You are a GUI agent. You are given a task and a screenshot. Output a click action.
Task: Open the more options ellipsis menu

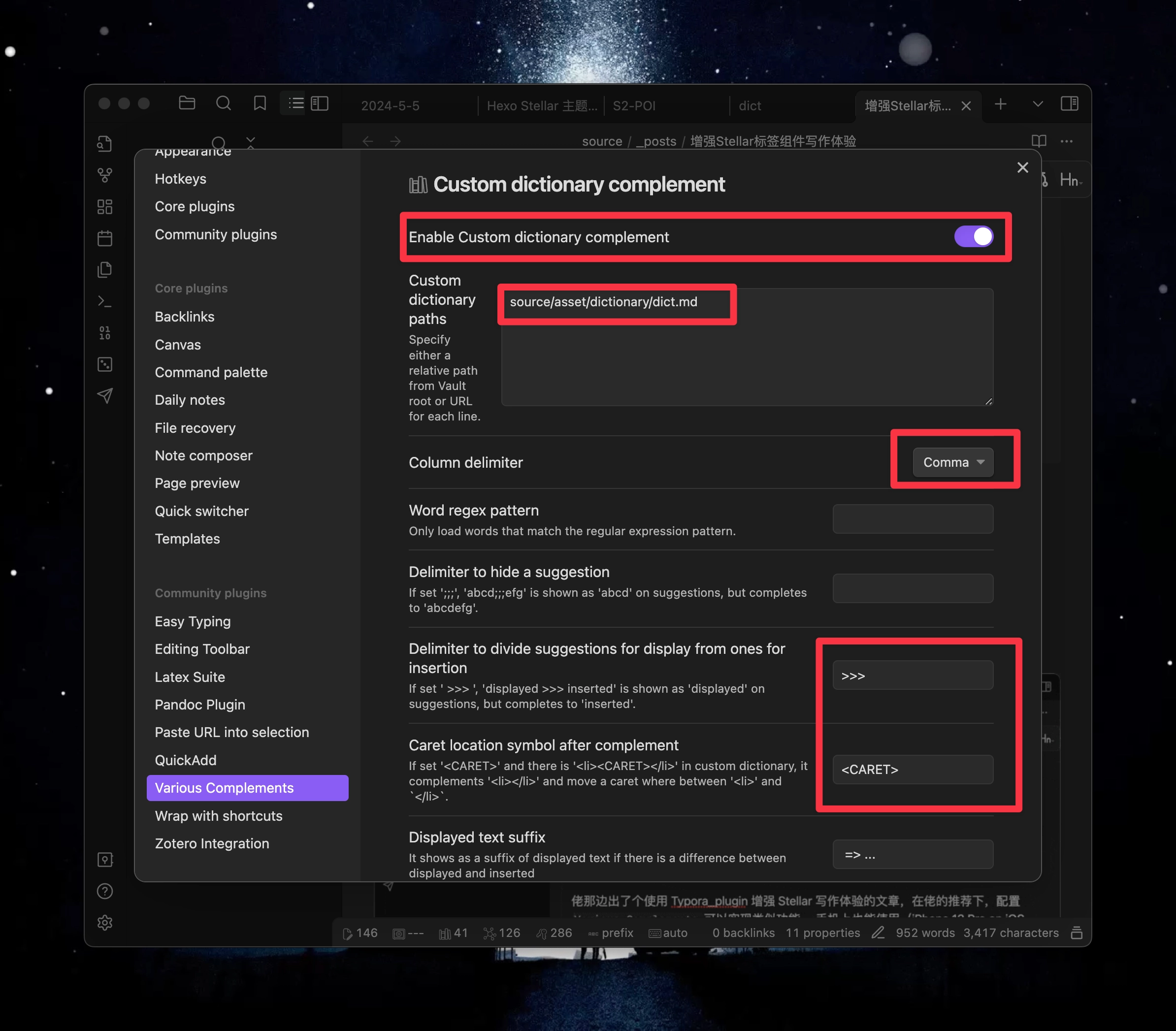coord(1066,141)
